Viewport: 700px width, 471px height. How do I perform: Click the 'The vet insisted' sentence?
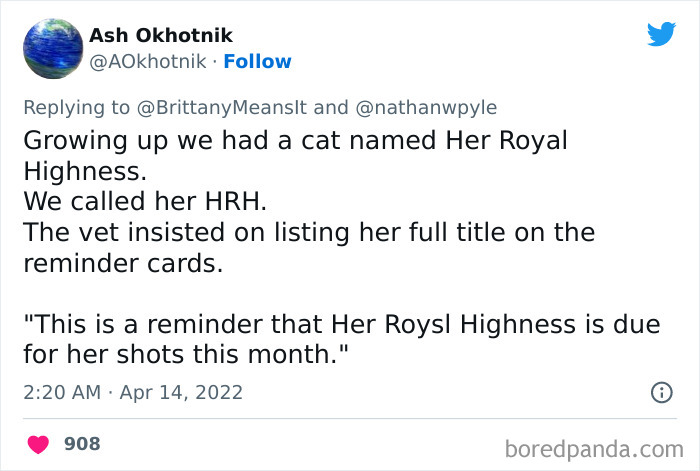pos(308,232)
